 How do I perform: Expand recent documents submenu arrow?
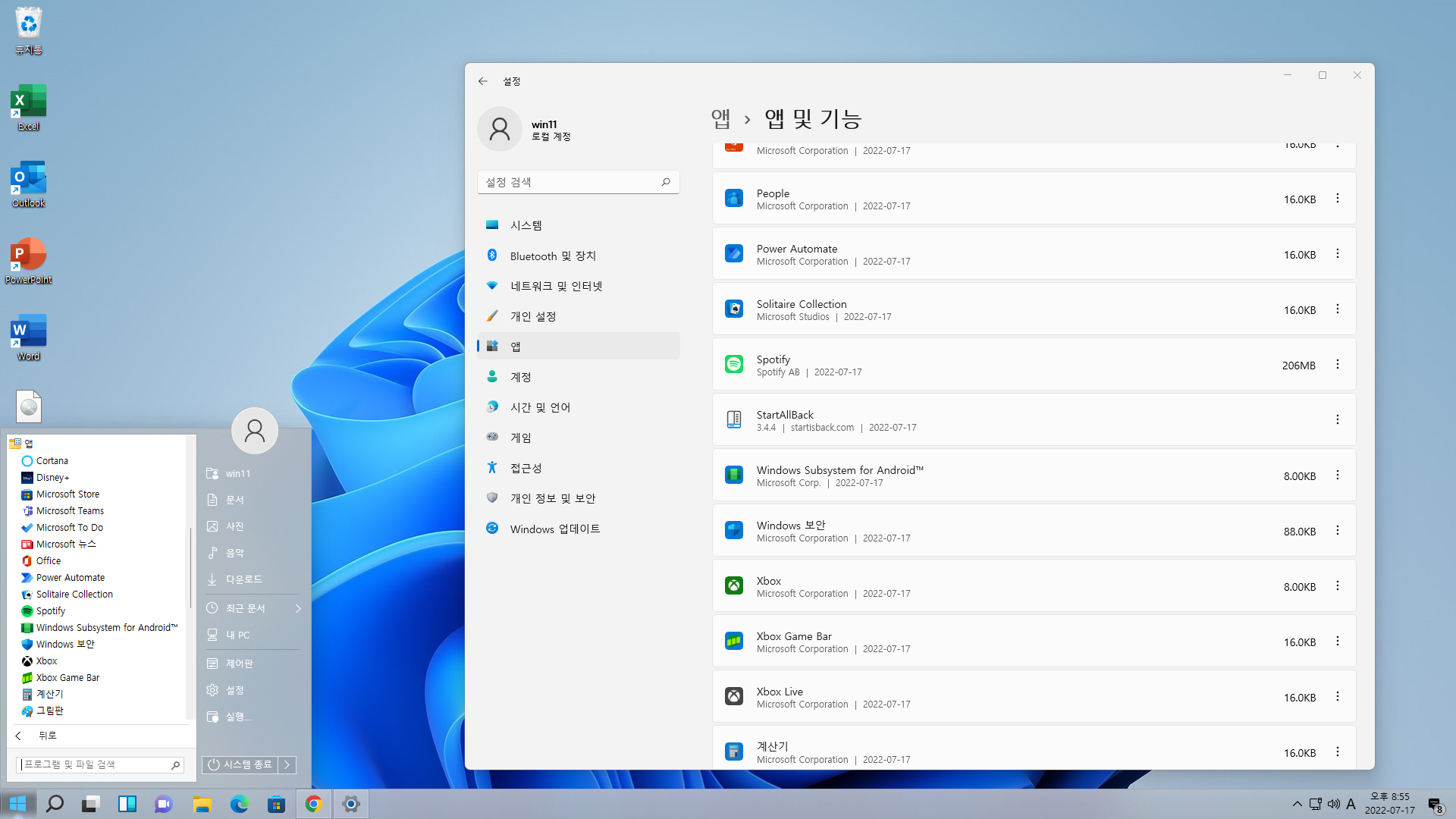point(298,608)
